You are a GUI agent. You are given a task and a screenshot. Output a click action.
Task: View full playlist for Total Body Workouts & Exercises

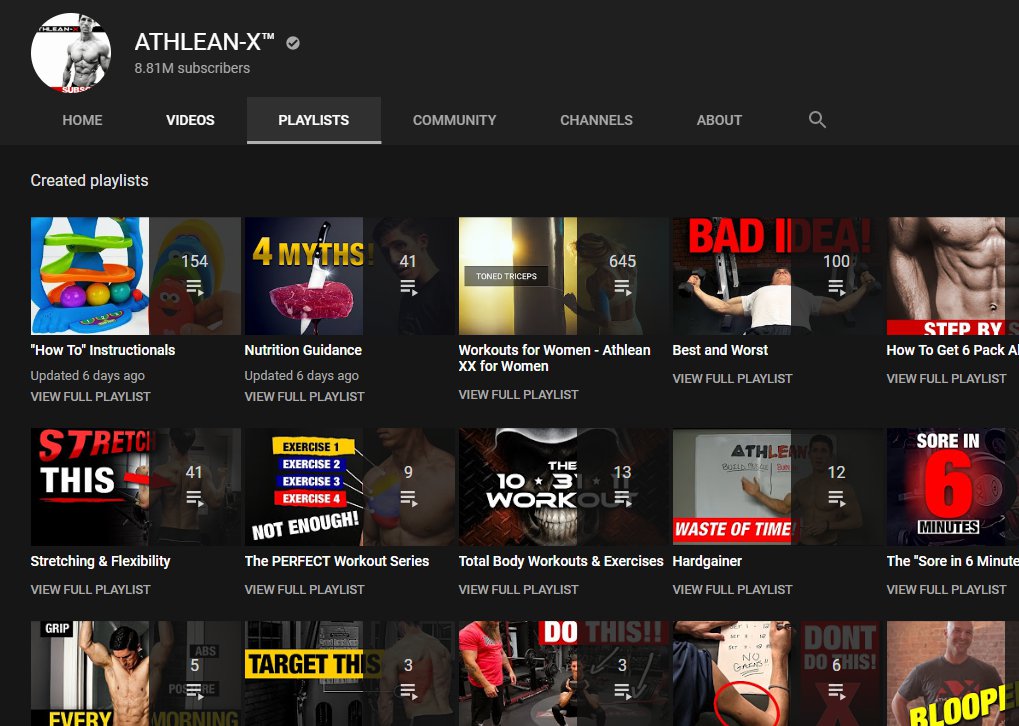pos(518,590)
